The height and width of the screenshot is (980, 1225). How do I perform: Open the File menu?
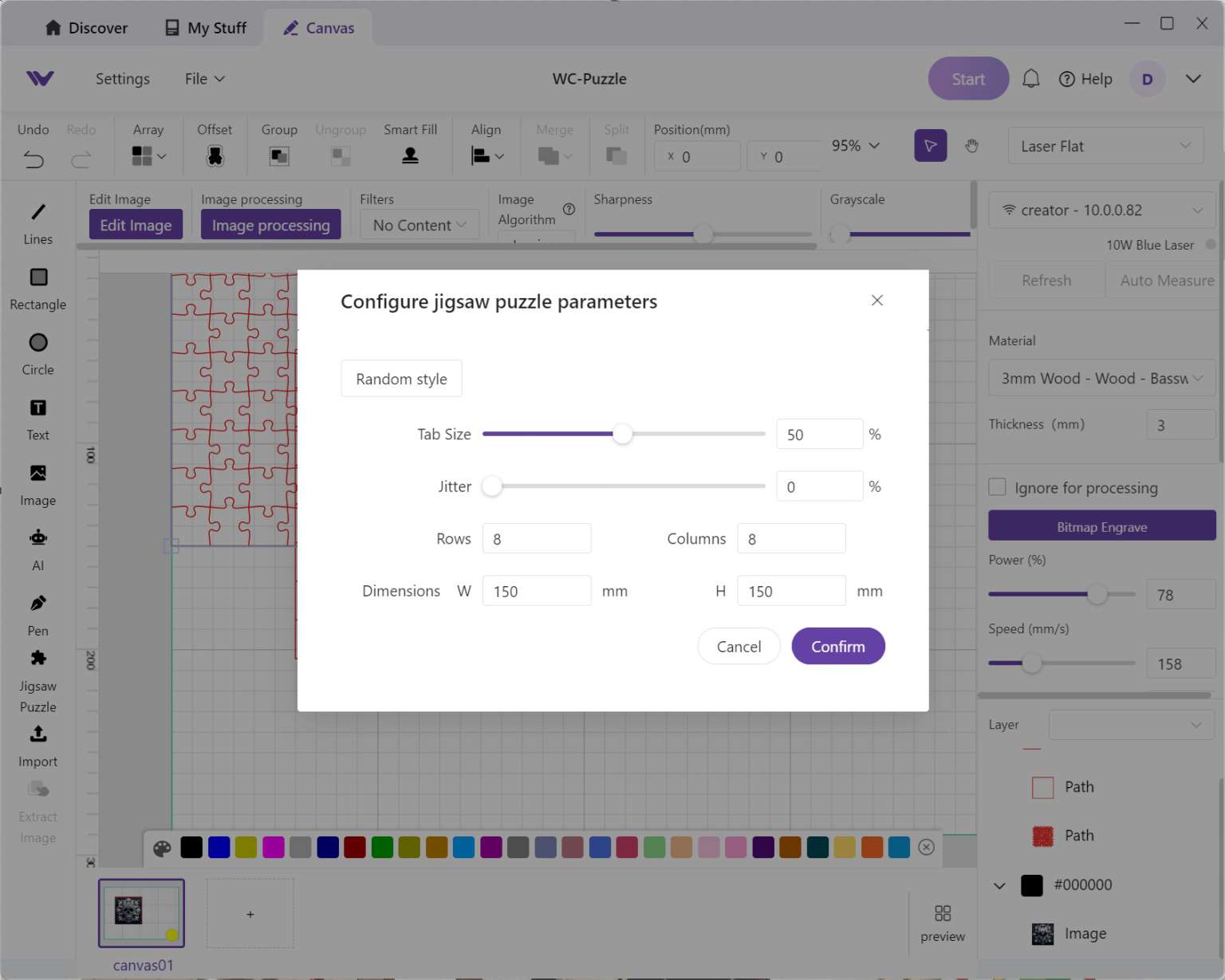tap(204, 79)
